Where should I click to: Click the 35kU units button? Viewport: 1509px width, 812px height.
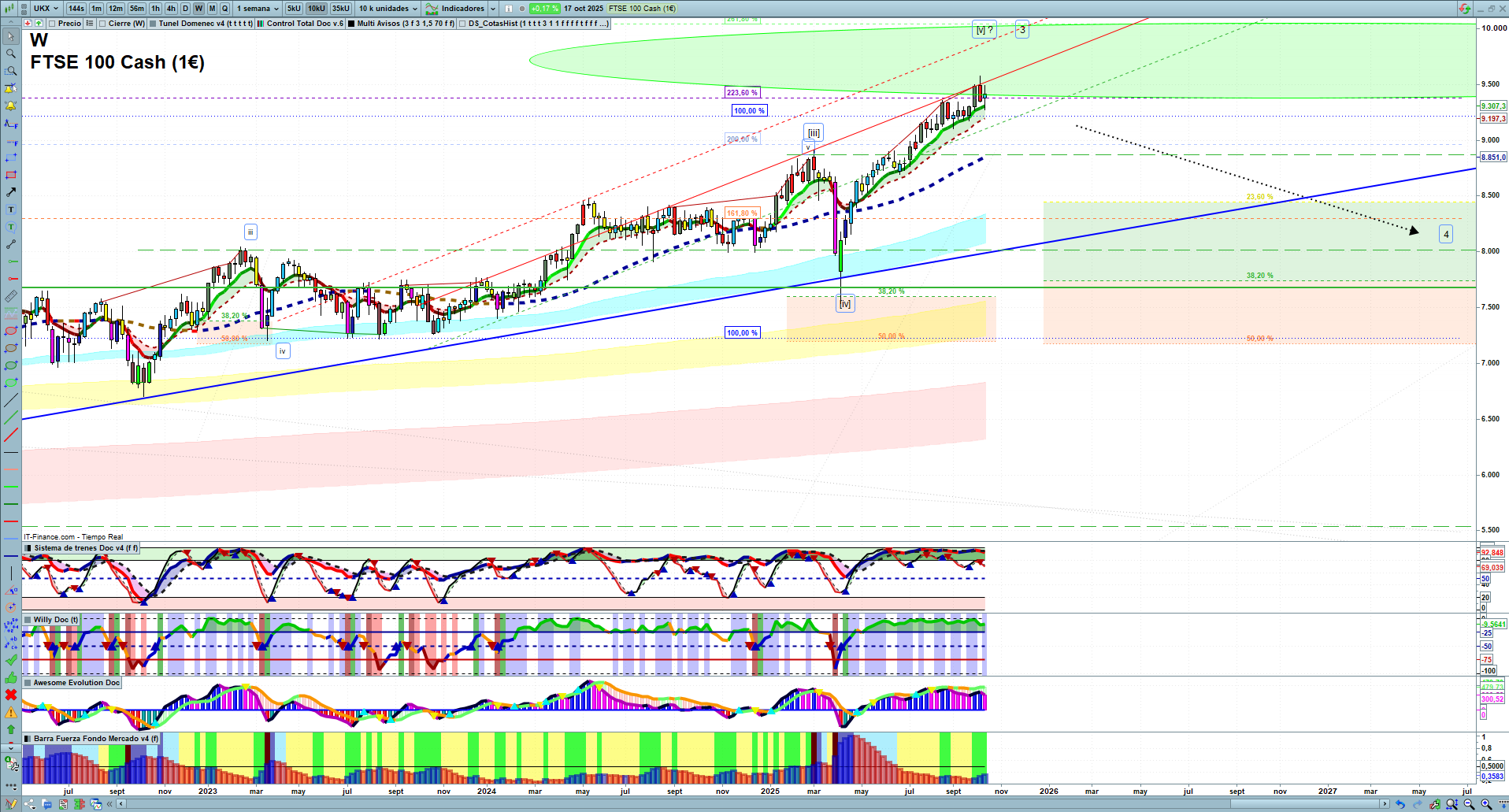(x=341, y=9)
